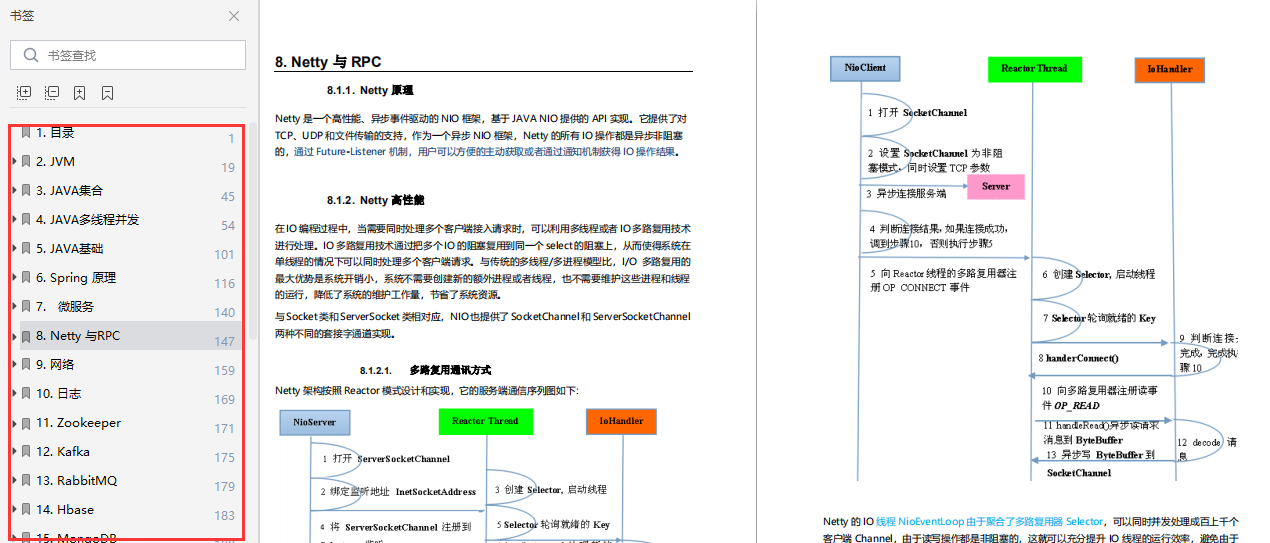Viewport: 1270px width, 543px height.
Task: Click the magnifier icon in bookmark search
Action: click(31, 55)
